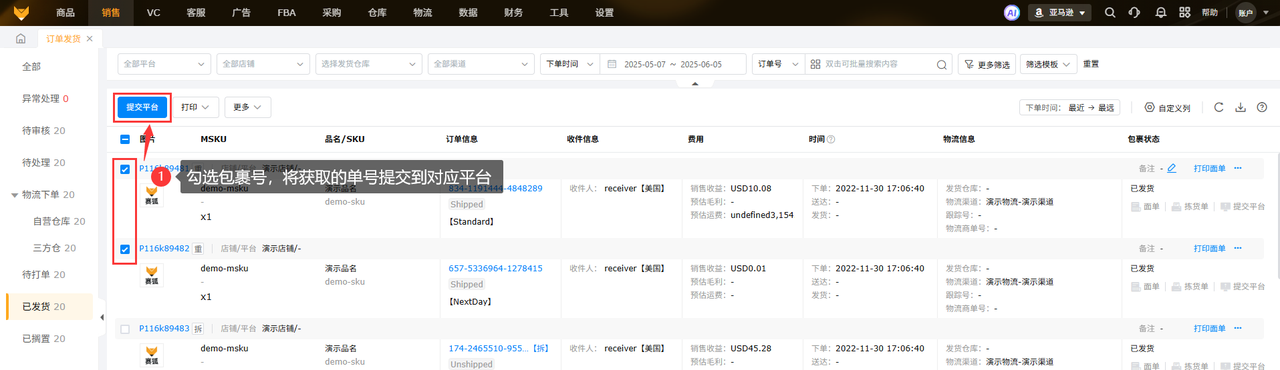Open the 更多 dropdown button
1280x370 pixels.
point(247,106)
